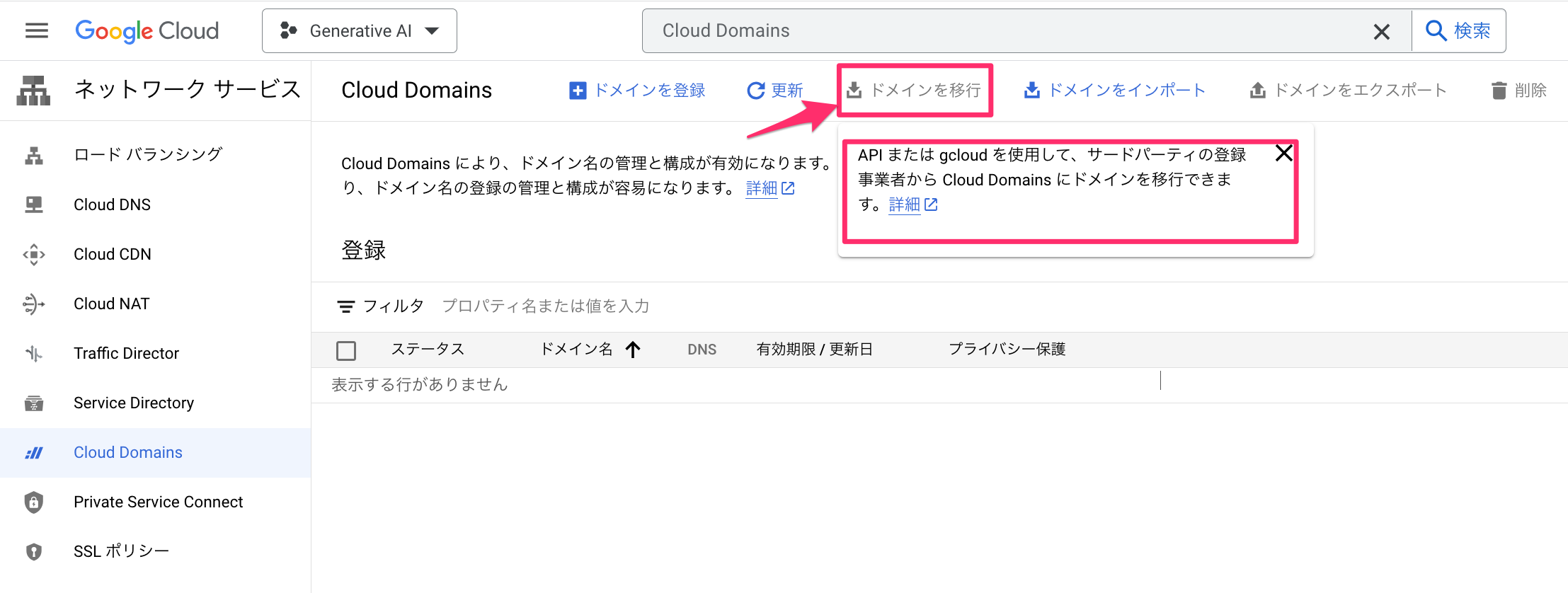Click ドメインをインポート import domain button
Image resolution: width=1568 pixels, height=593 pixels.
pos(1114,90)
